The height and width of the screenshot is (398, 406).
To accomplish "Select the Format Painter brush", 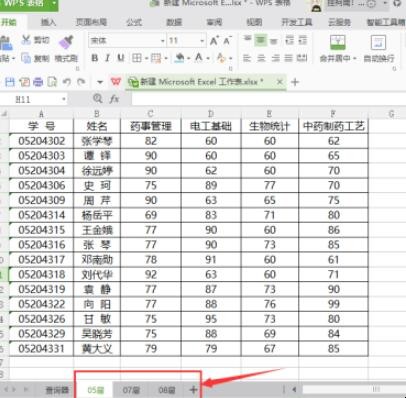I will click(x=66, y=42).
